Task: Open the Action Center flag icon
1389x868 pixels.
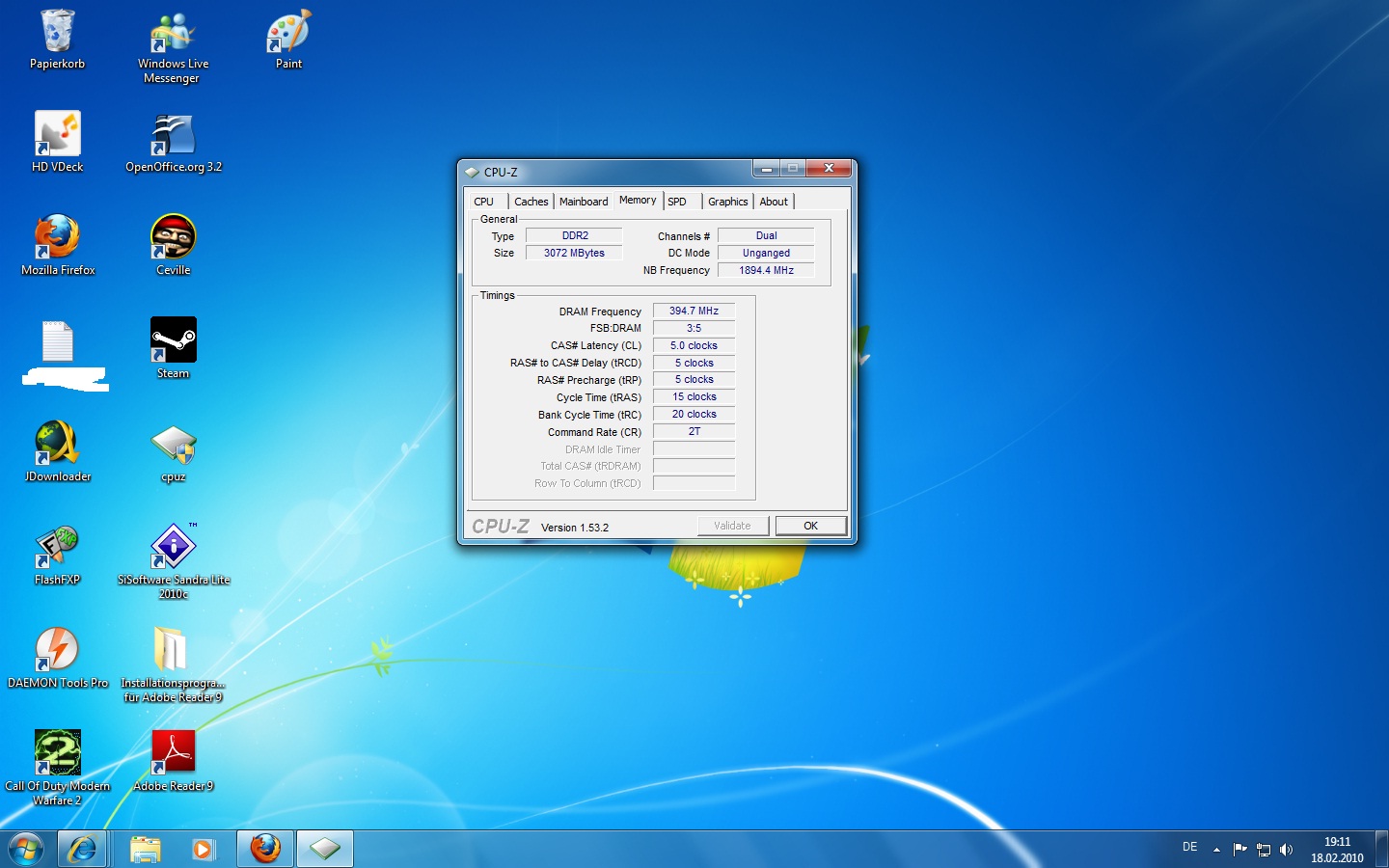Action: 1240,850
